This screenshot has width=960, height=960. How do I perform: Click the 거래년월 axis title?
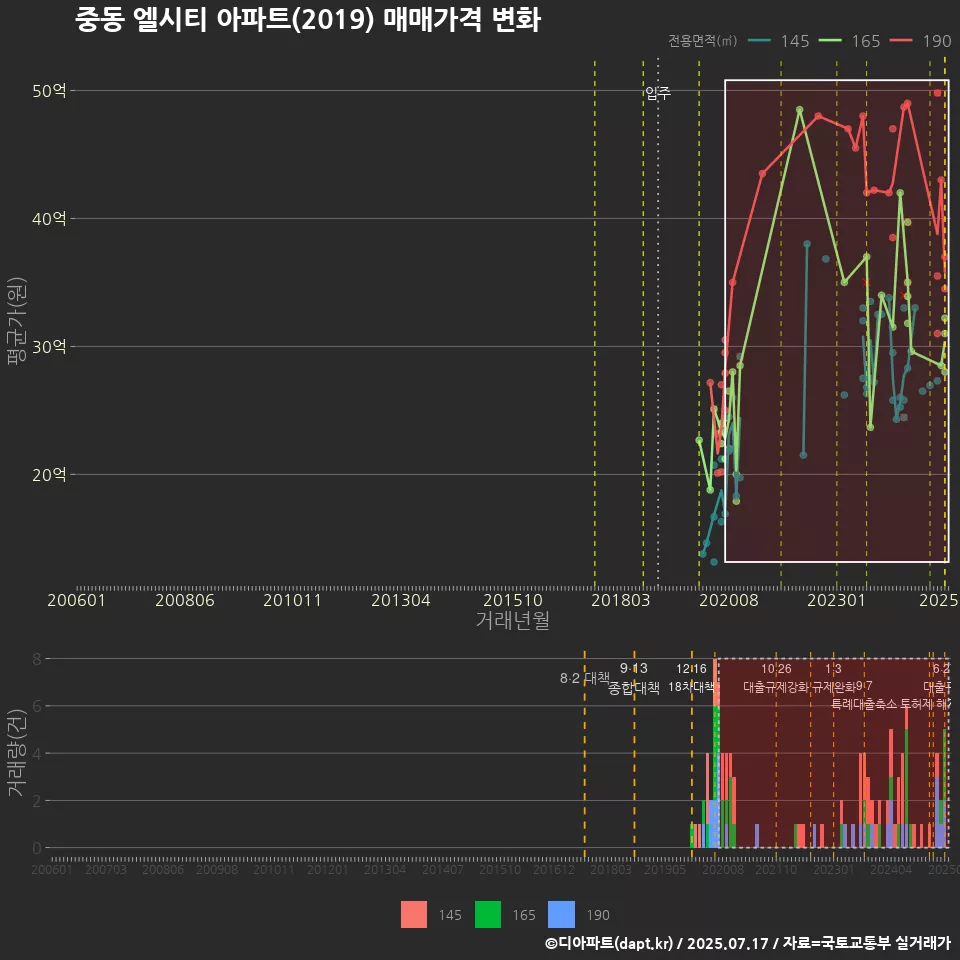[x=512, y=620]
